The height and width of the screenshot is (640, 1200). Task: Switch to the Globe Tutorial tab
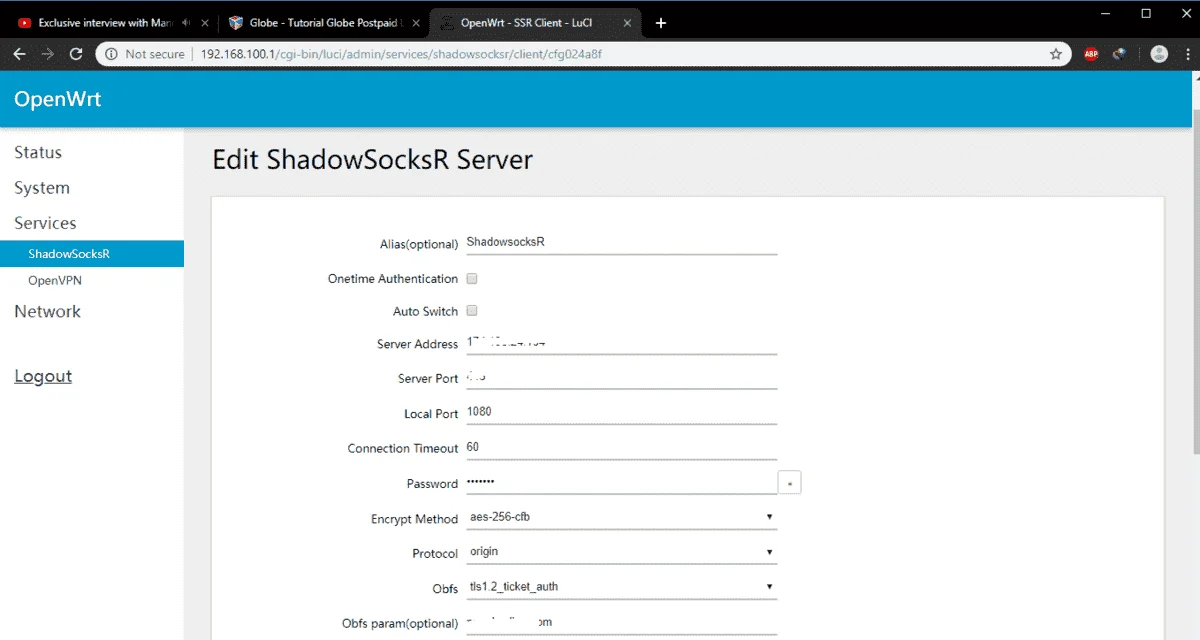pos(323,23)
